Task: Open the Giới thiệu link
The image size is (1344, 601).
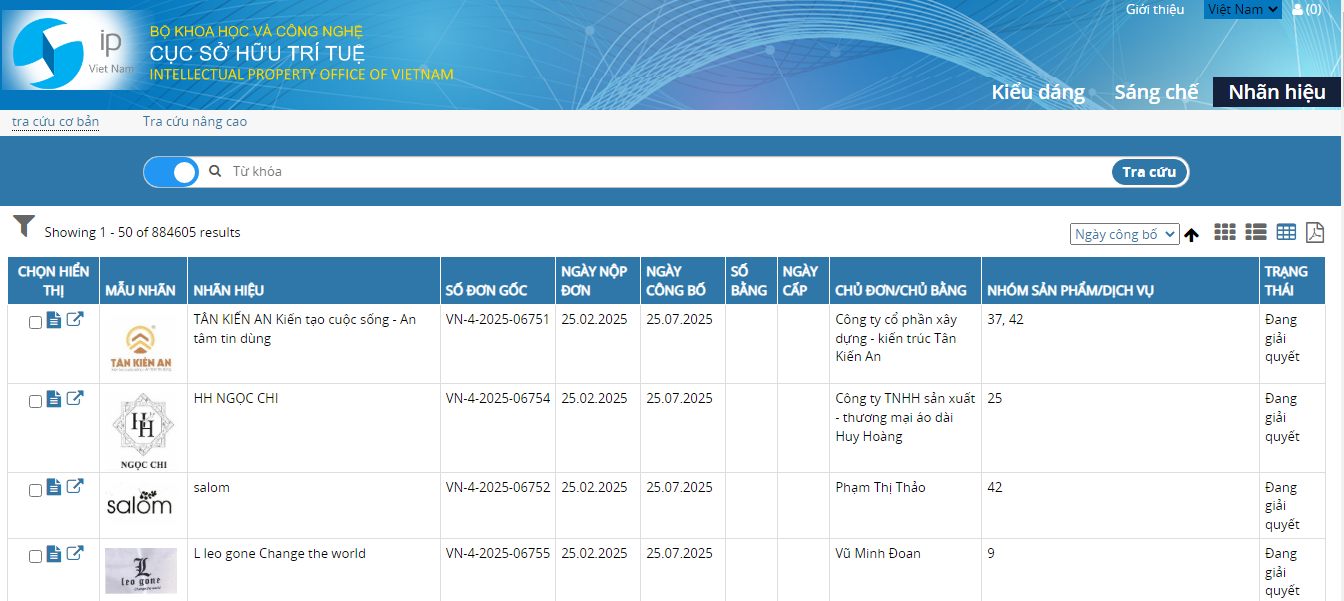Action: pyautogui.click(x=1155, y=9)
